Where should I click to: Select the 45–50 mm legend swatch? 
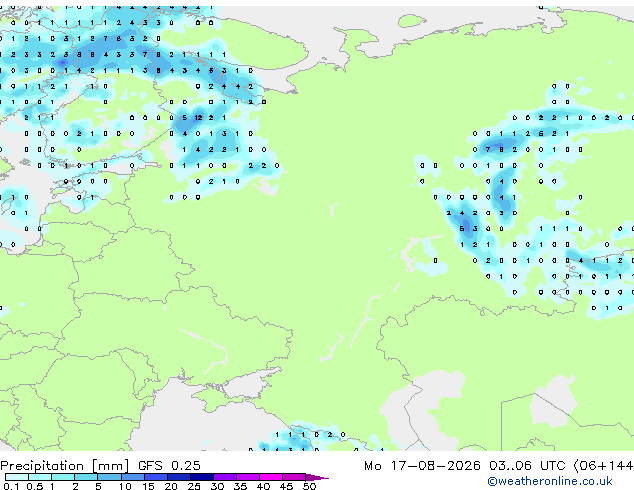tap(294, 477)
